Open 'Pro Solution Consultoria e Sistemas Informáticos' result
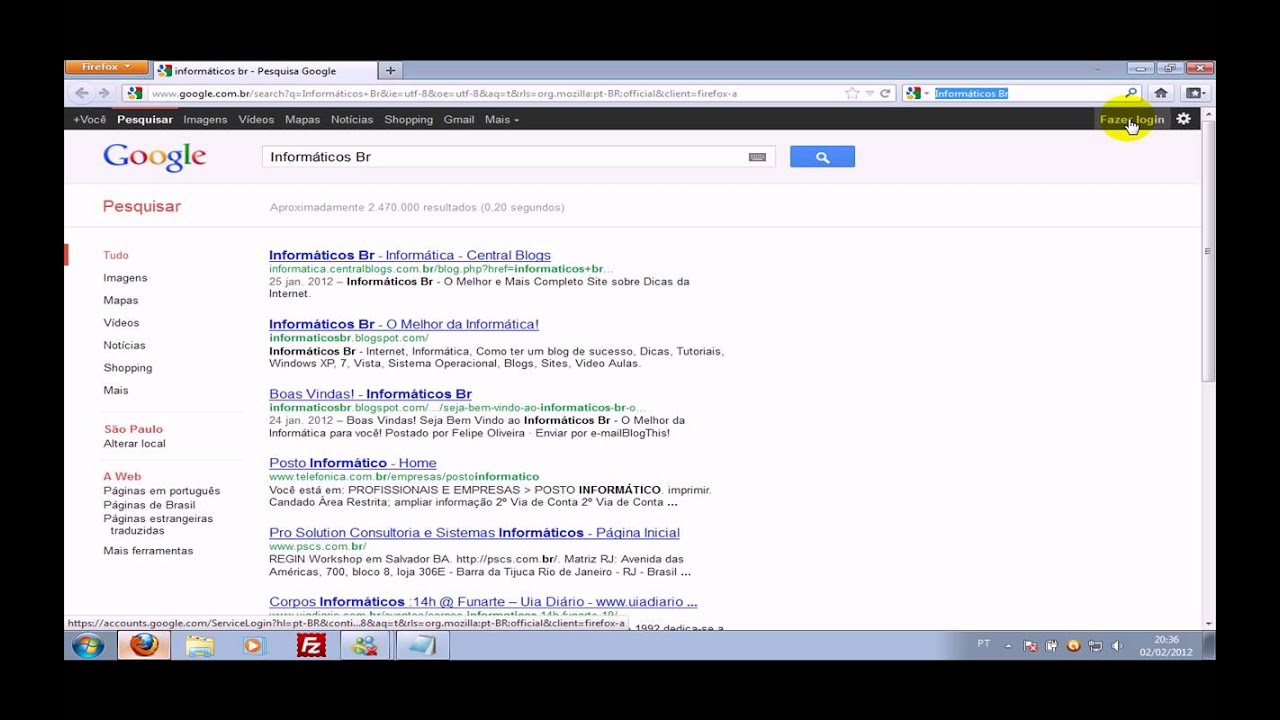 pos(474,533)
